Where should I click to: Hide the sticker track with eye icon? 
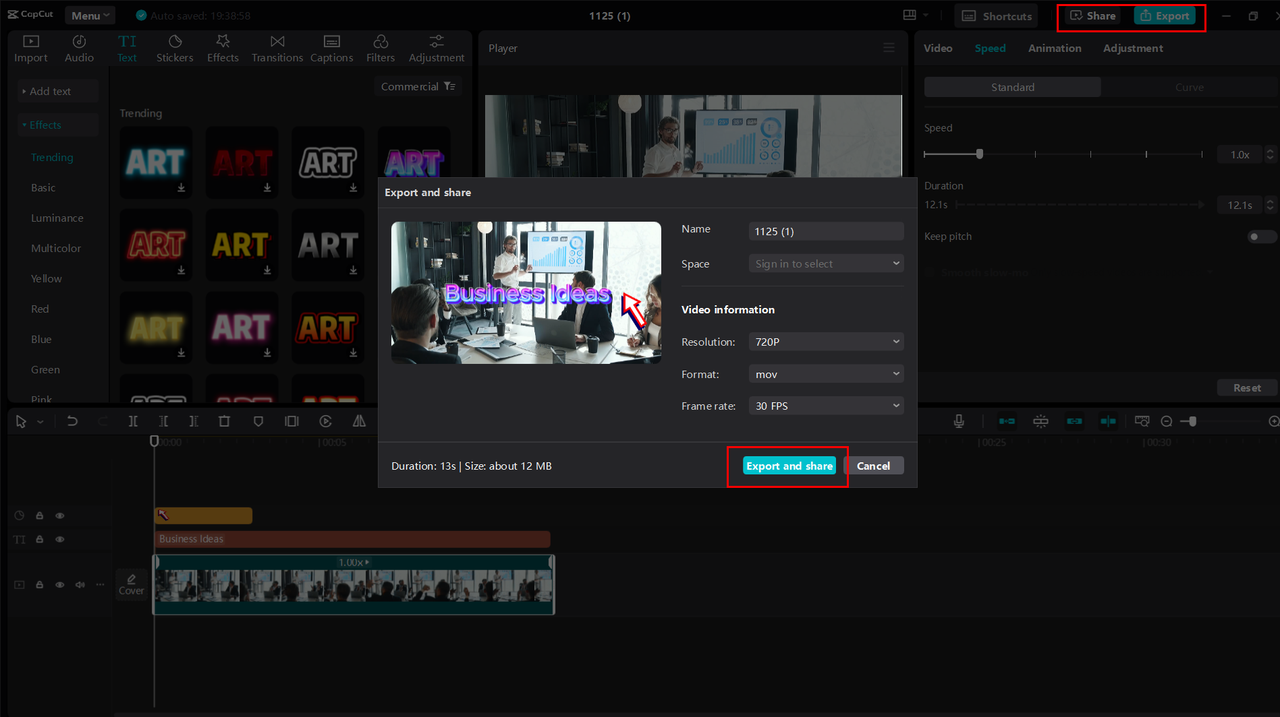click(60, 516)
